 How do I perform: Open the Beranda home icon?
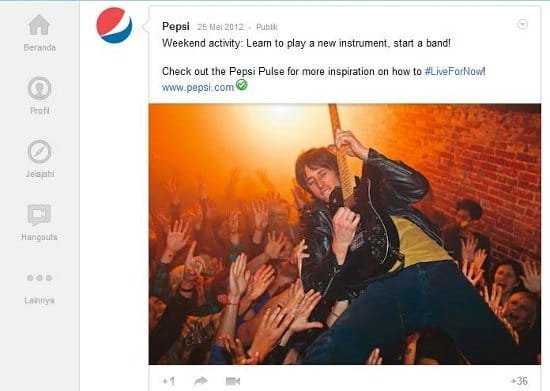click(x=39, y=25)
